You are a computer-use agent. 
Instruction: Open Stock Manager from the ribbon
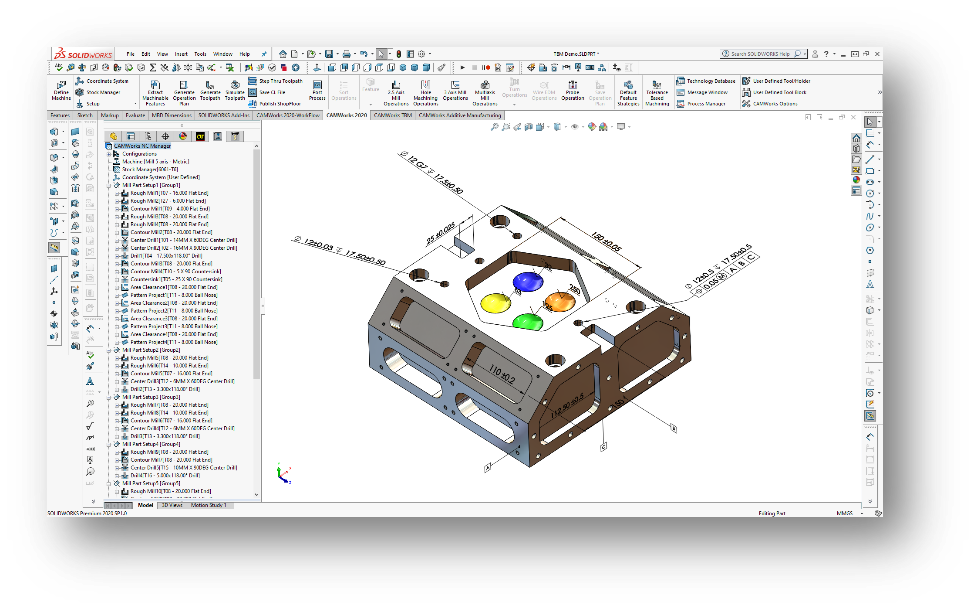point(98,92)
